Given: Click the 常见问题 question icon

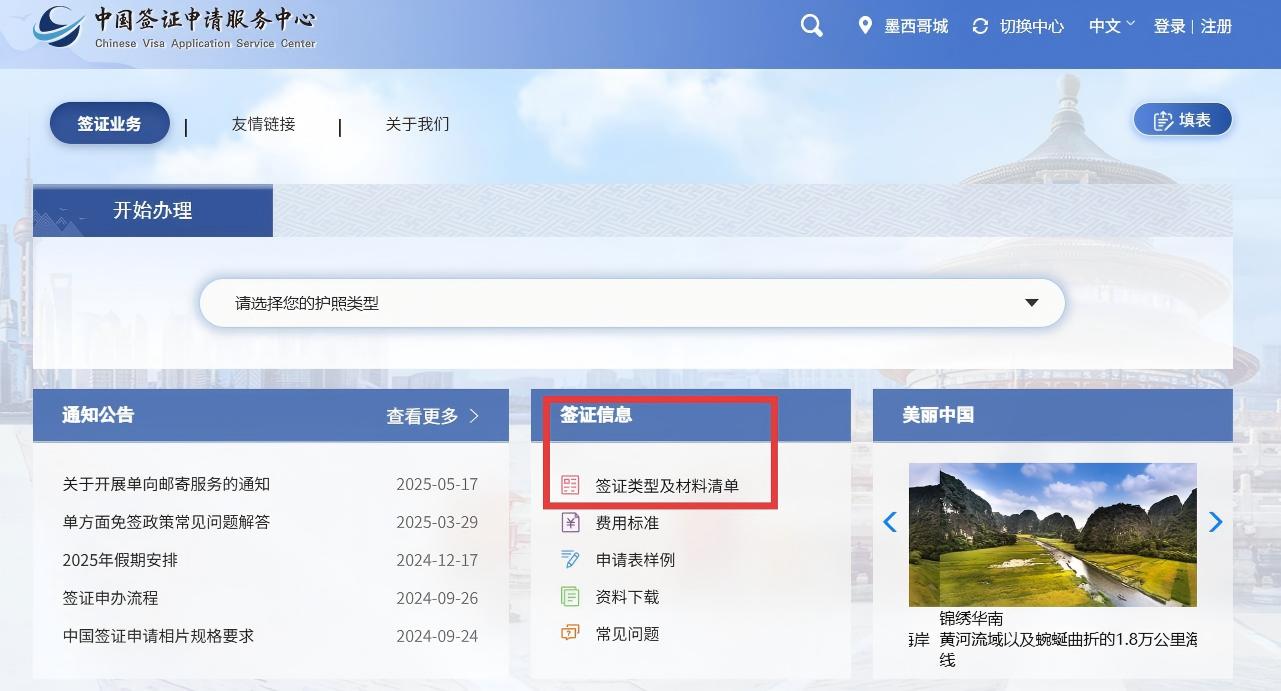Looking at the screenshot, I should click(x=570, y=633).
